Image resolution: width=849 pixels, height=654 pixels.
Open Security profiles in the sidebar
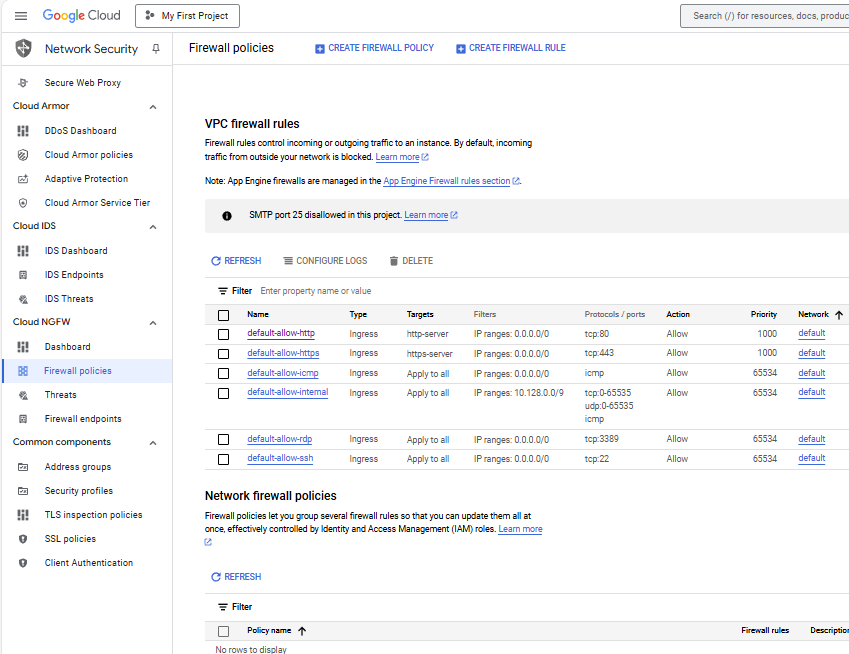pyautogui.click(x=78, y=491)
